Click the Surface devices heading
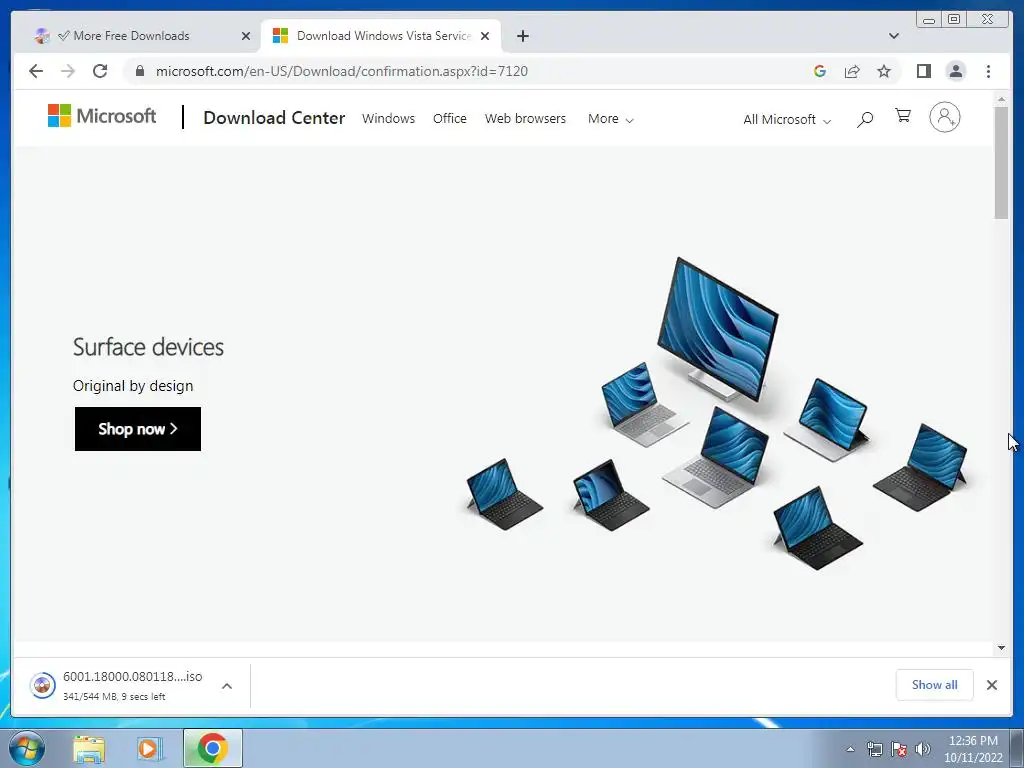The image size is (1024, 768). pyautogui.click(x=148, y=347)
